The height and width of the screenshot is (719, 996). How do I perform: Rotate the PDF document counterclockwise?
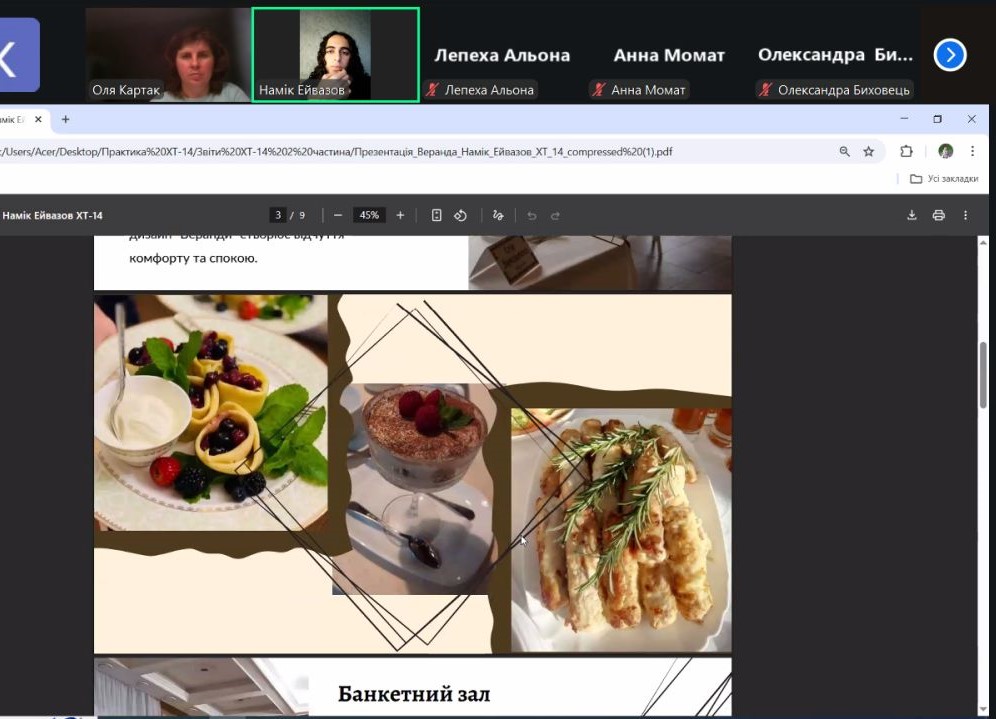[461, 215]
